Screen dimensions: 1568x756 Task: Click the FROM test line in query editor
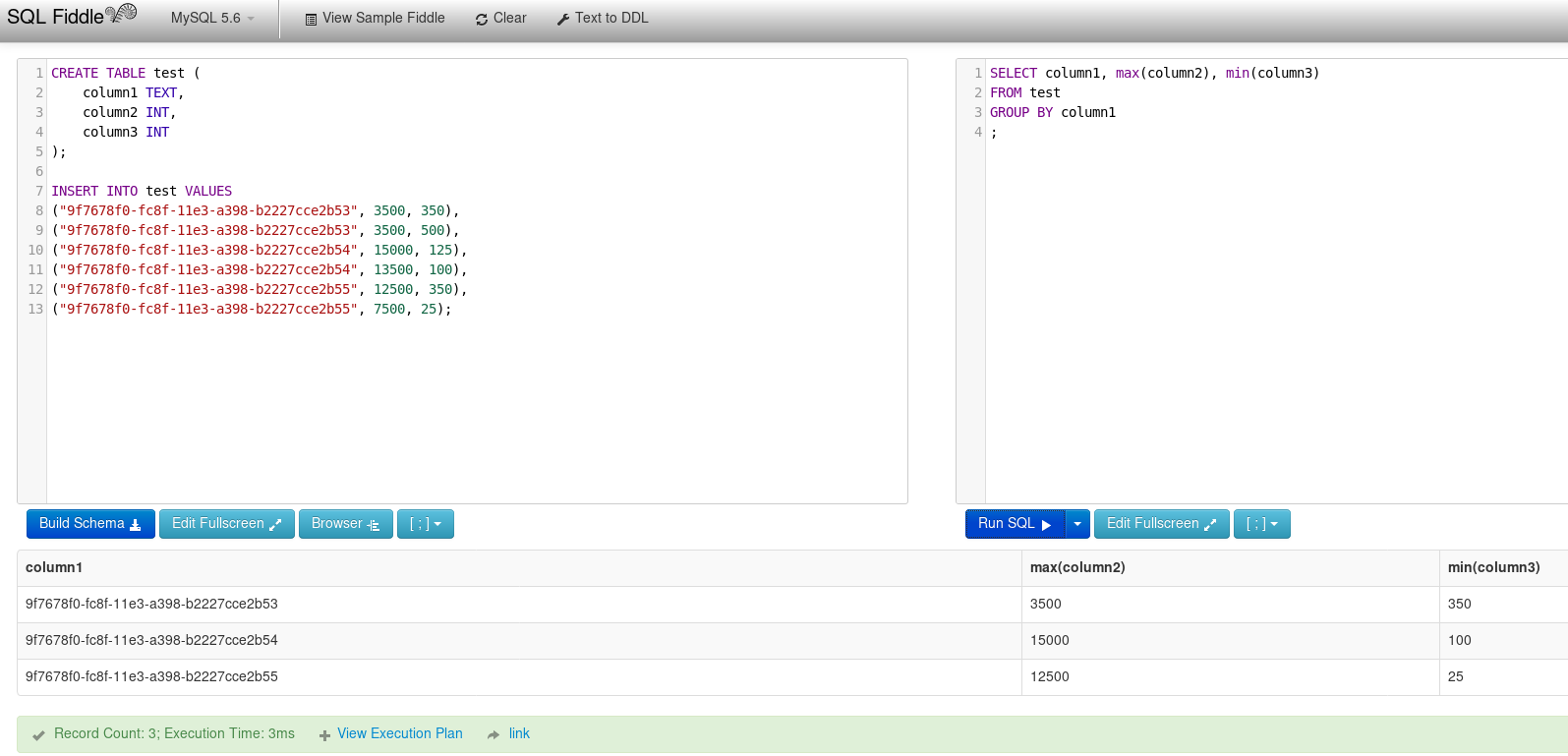tap(1025, 92)
